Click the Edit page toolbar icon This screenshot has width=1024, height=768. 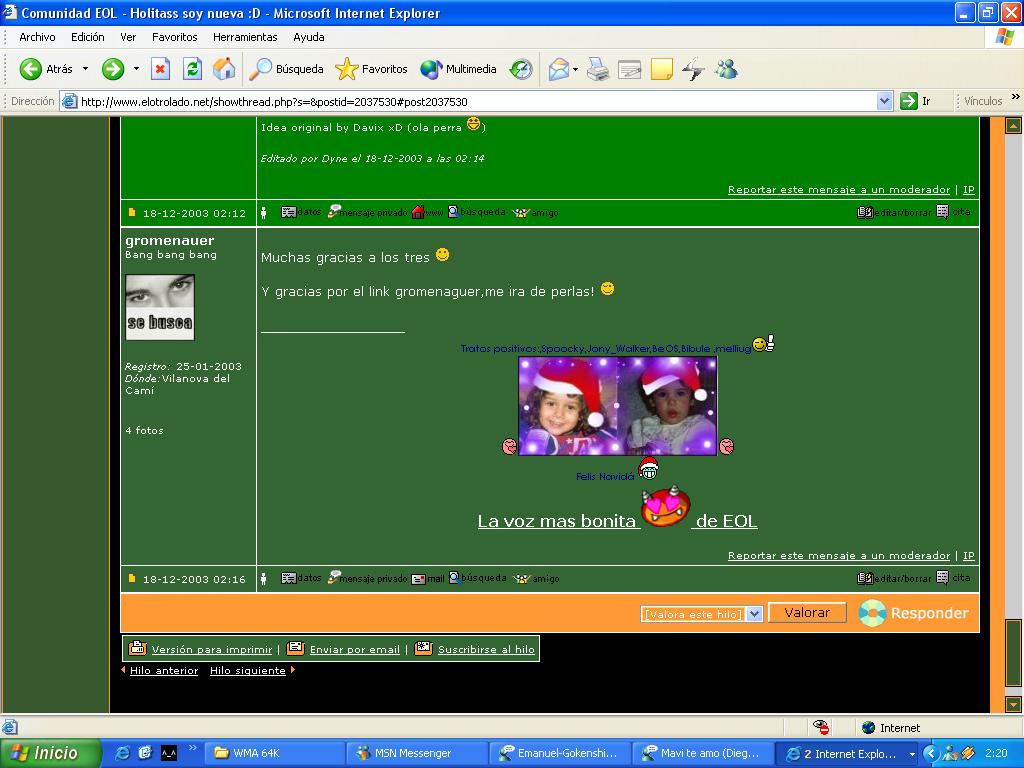coord(630,69)
